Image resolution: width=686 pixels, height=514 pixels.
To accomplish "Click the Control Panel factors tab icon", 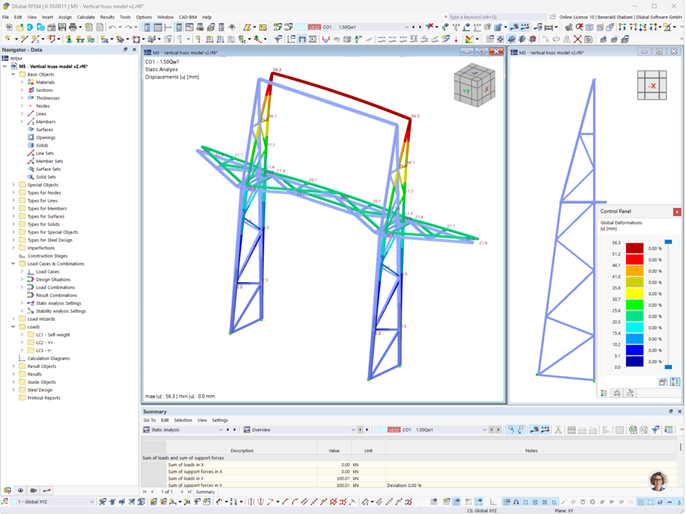I will (617, 393).
